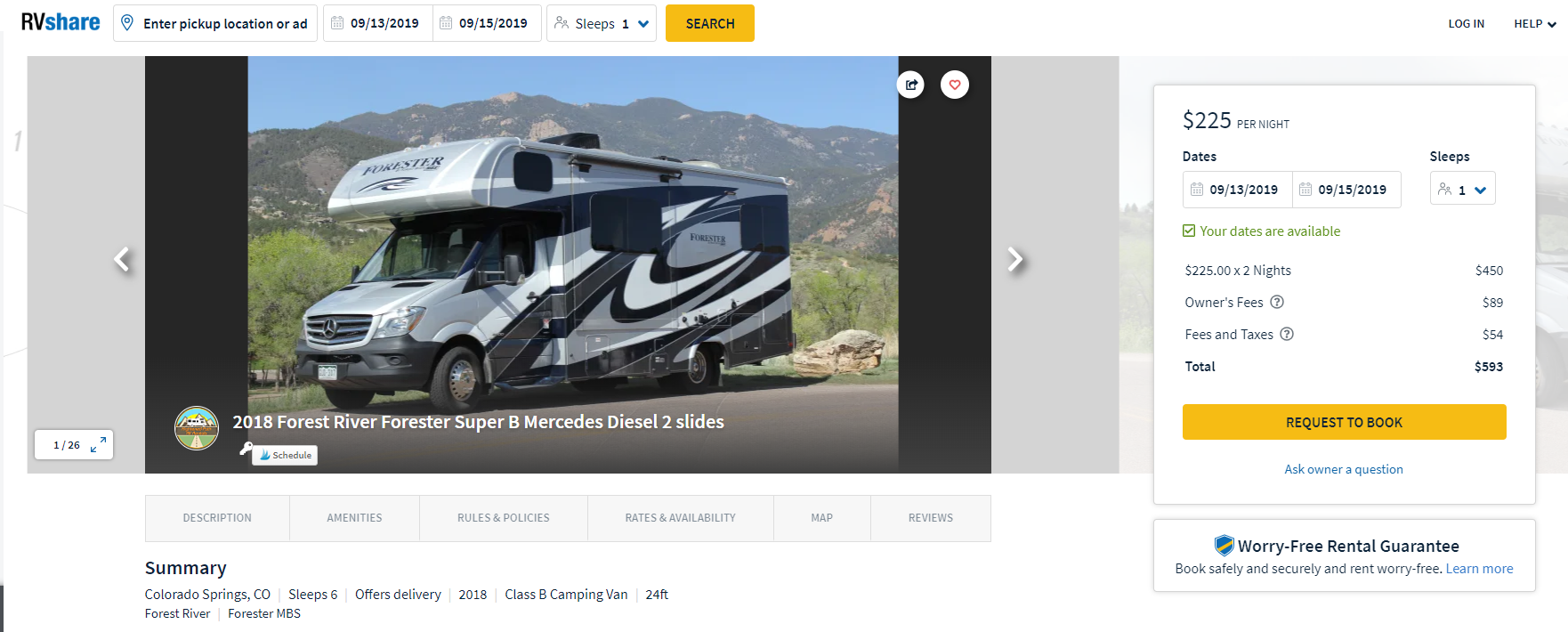1568x632 pixels.
Task: Click the RVshare logo
Action: pyautogui.click(x=61, y=22)
